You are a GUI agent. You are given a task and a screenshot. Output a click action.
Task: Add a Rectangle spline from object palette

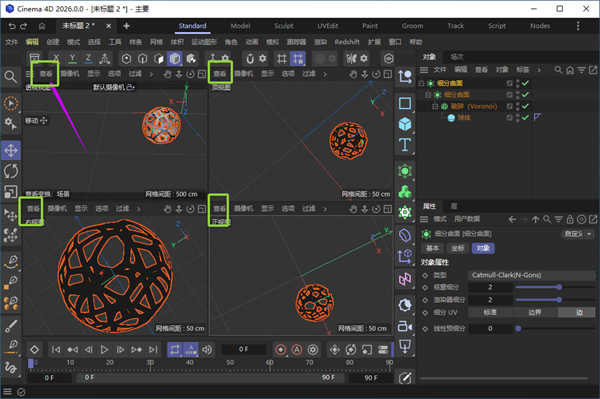click(x=405, y=103)
